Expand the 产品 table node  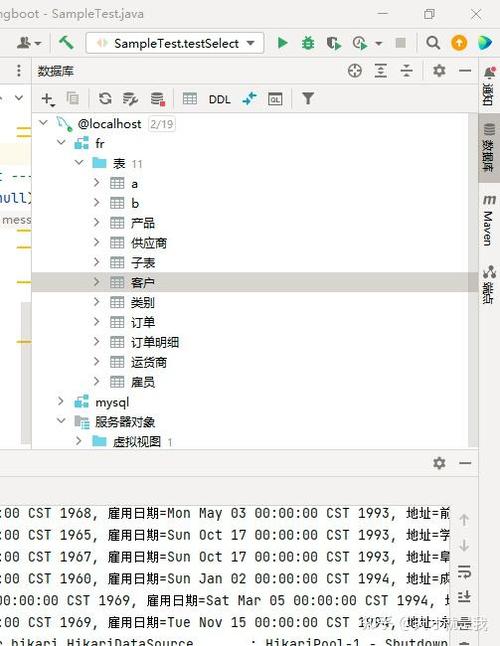(x=96, y=222)
